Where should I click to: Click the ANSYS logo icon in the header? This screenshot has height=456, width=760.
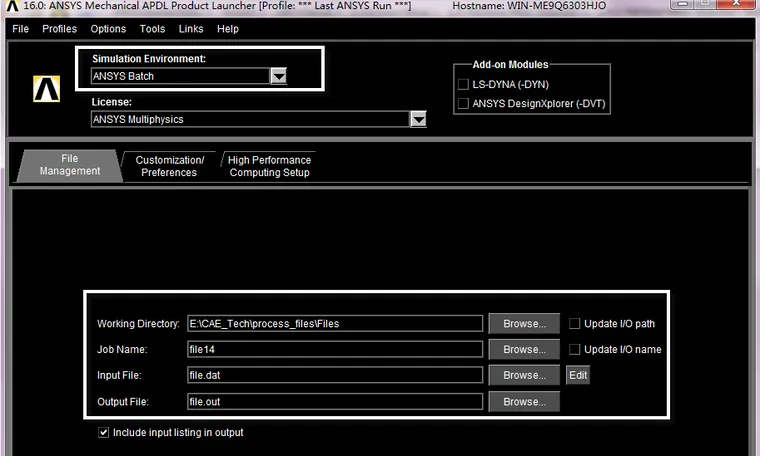tap(47, 89)
